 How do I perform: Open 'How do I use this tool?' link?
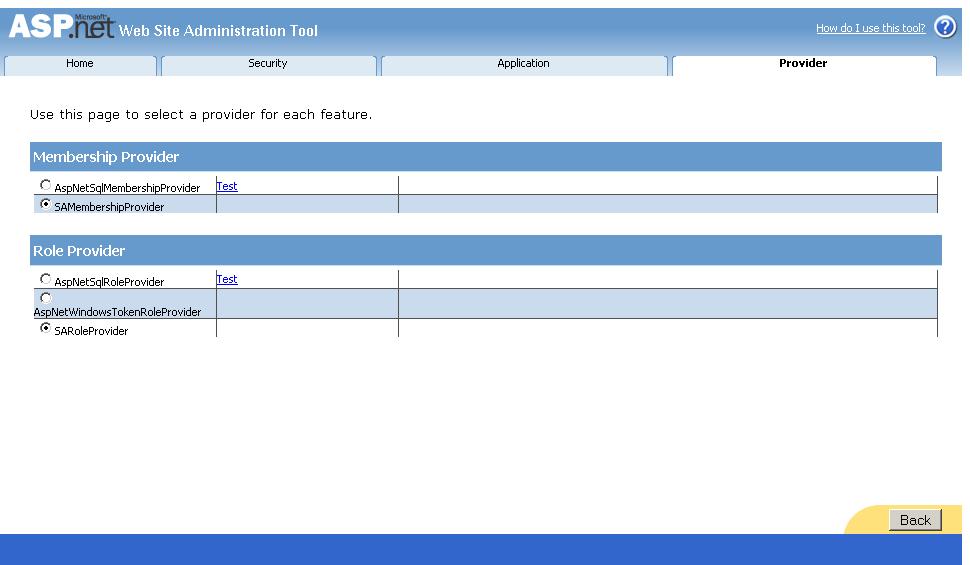tap(870, 28)
